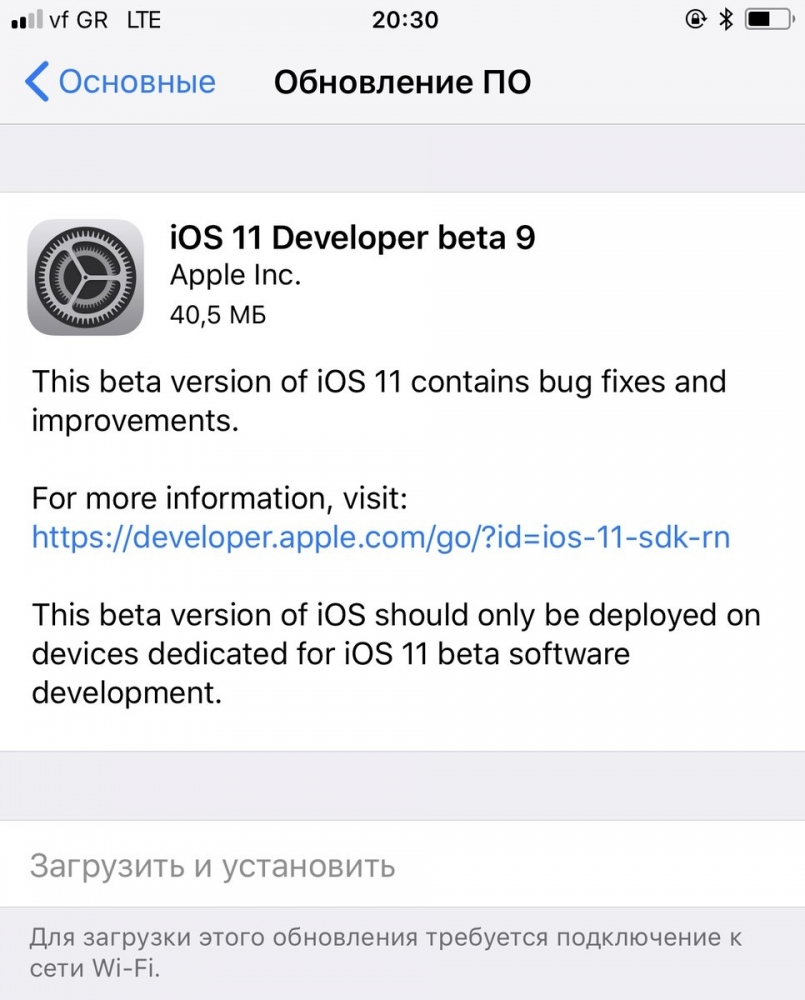Tap the beta deployment warning paragraph
Viewport: 805px width, 1000px height.
(x=396, y=654)
